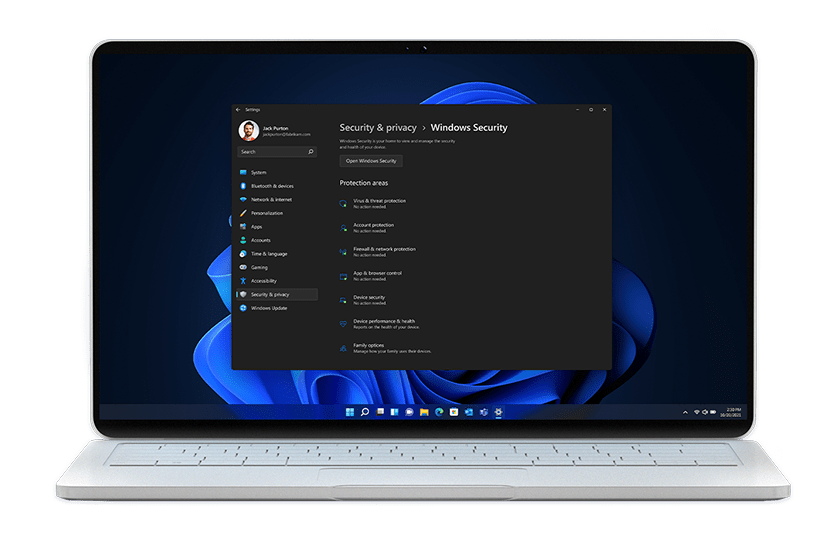Screen dimensions: 834x535
Task: Select System in the settings sidebar
Action: point(259,173)
